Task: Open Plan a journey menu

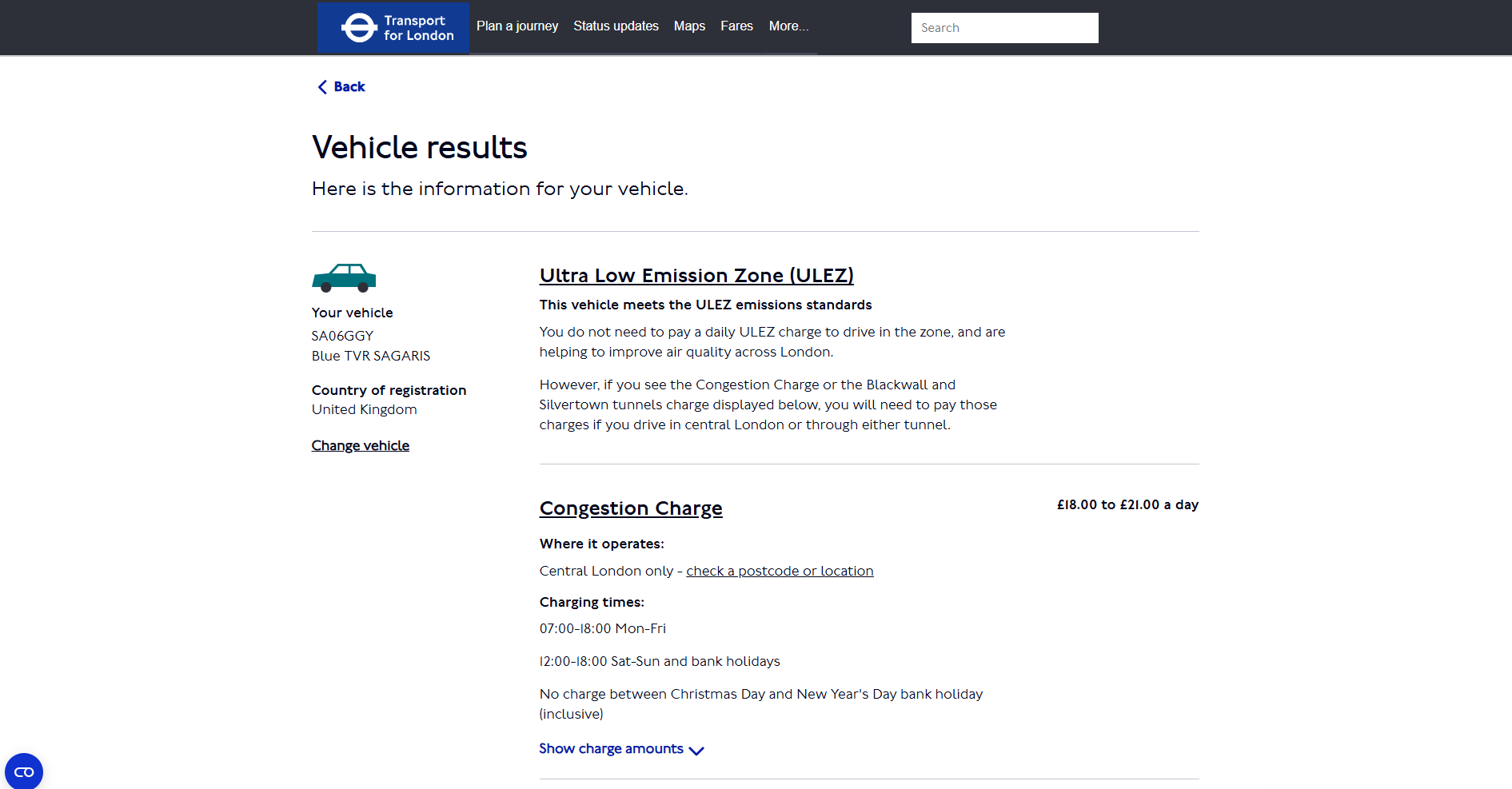Action: (x=517, y=26)
